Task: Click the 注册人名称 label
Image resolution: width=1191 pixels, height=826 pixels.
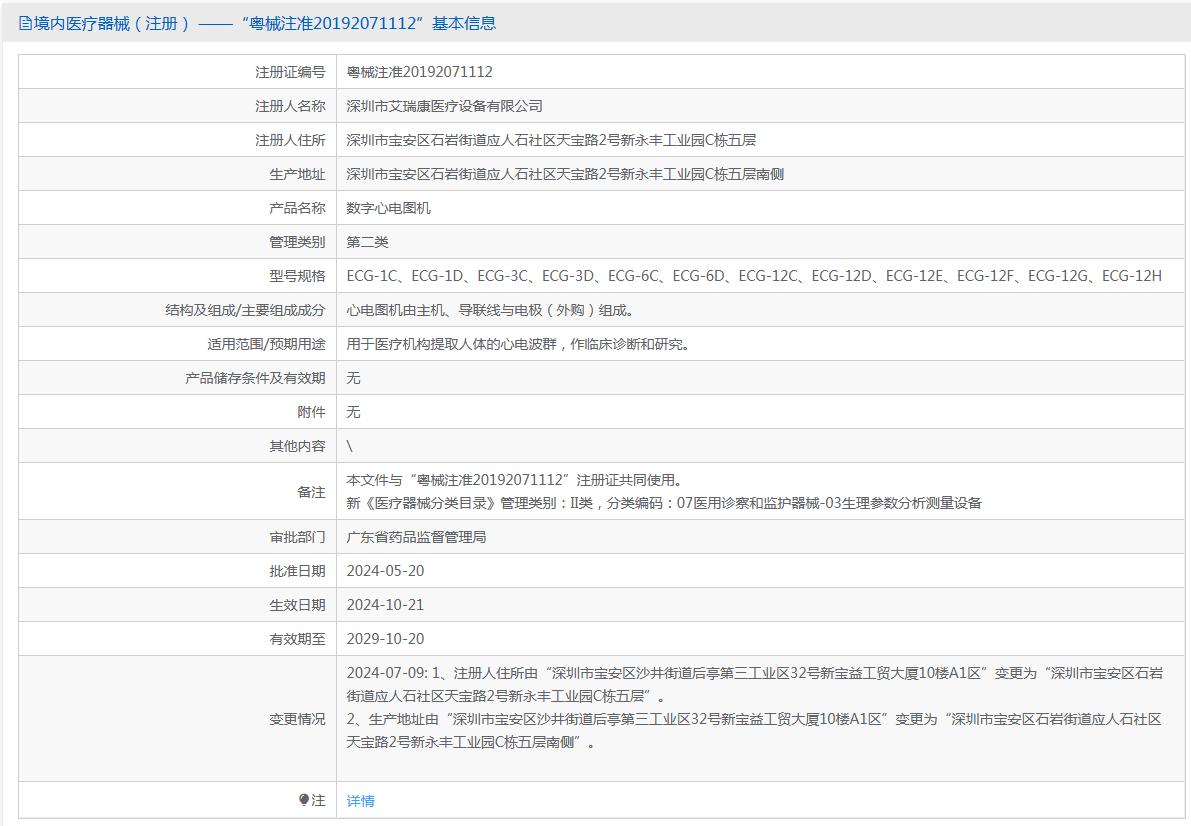Action: (290, 106)
